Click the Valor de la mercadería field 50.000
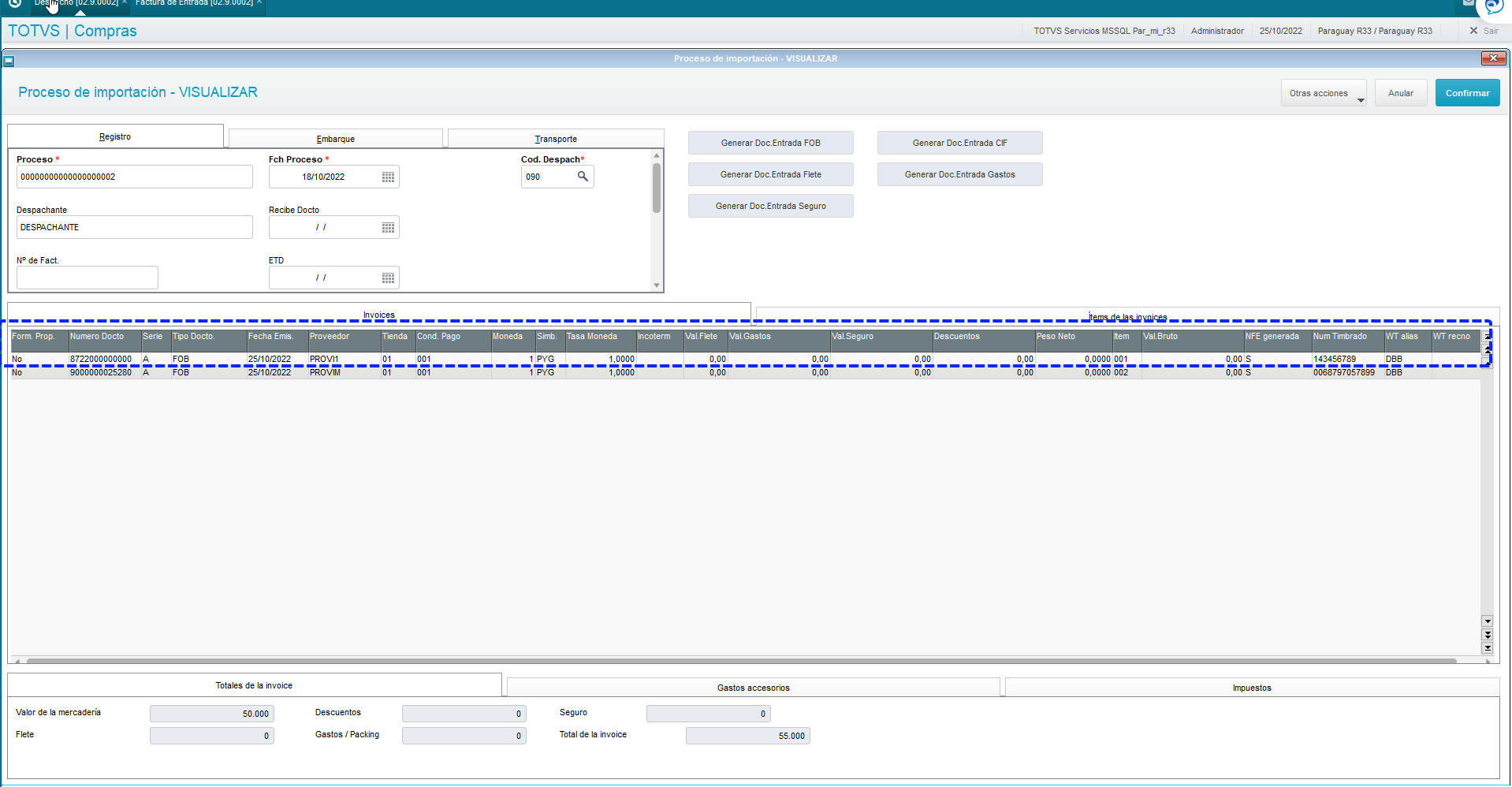Screen dimensions: 1512x787 pos(212,714)
